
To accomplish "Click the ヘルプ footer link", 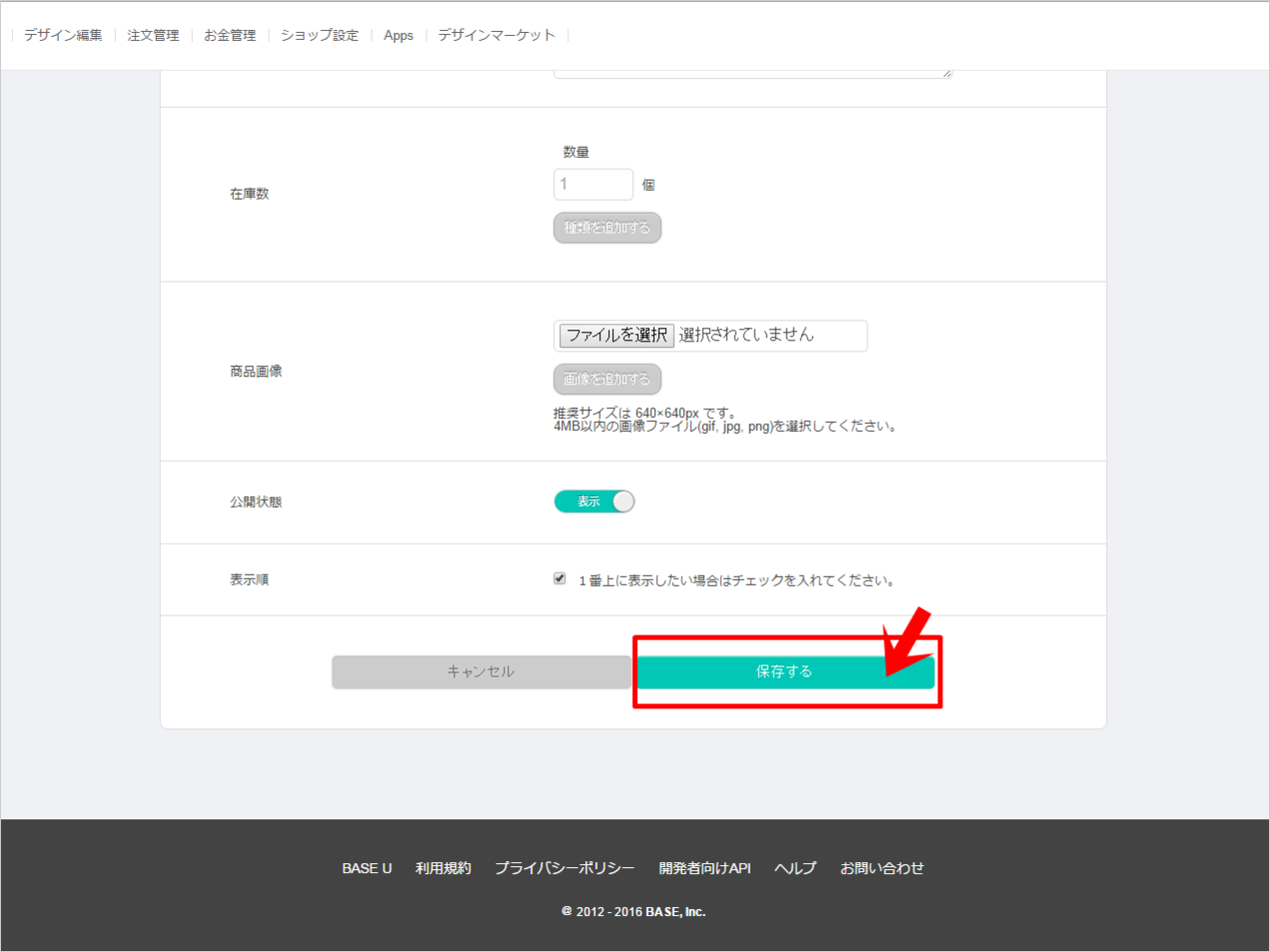I will 795,868.
